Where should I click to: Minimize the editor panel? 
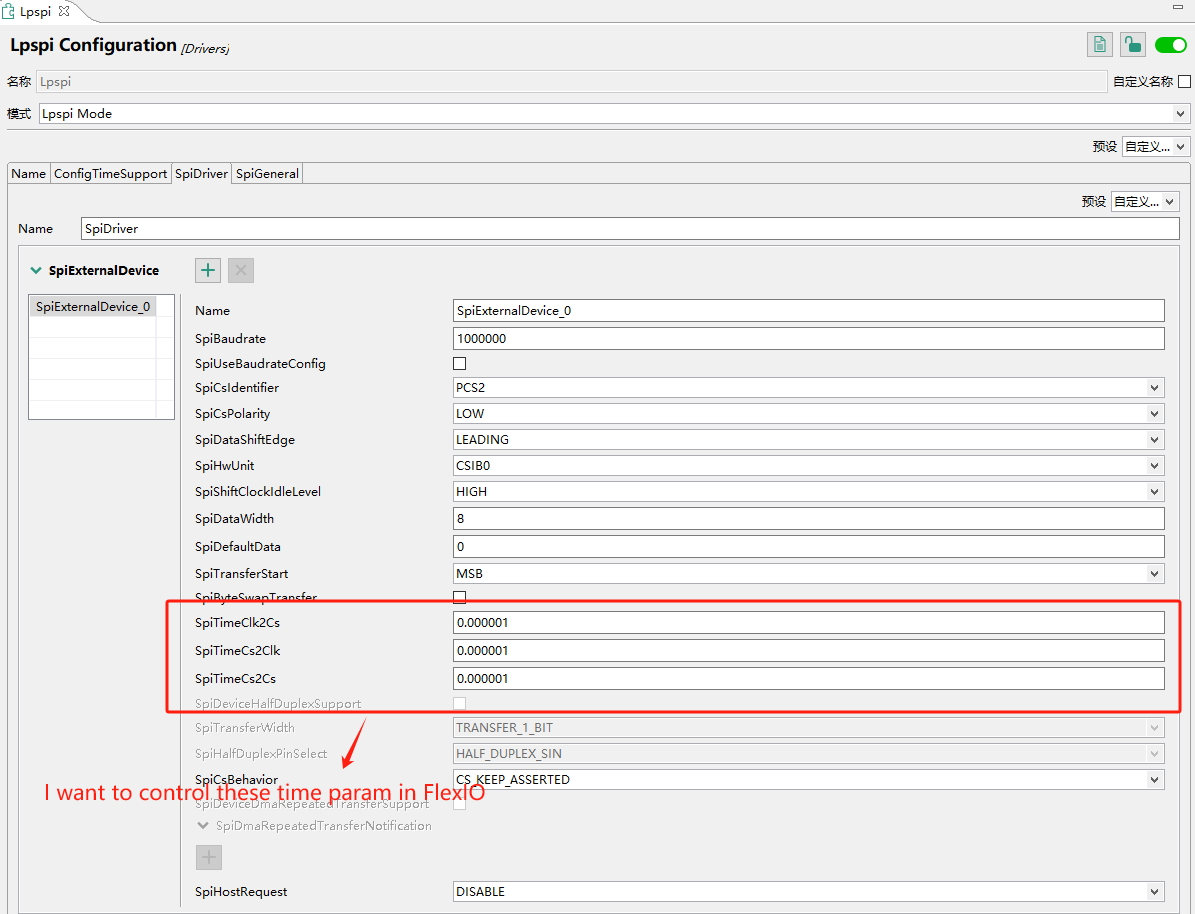pyautogui.click(x=1179, y=8)
